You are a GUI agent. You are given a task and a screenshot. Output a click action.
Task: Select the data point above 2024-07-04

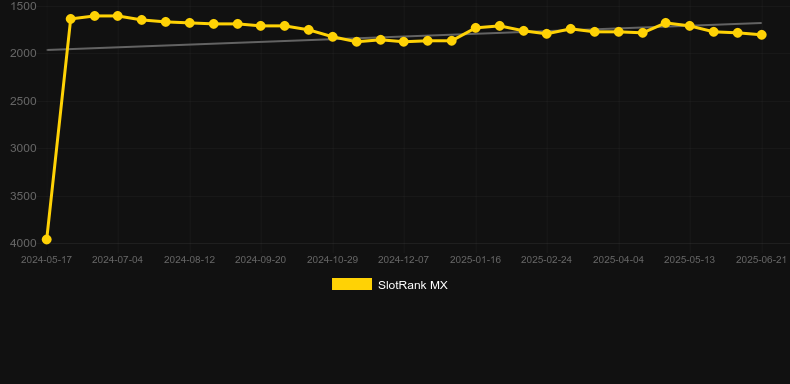[x=118, y=16]
